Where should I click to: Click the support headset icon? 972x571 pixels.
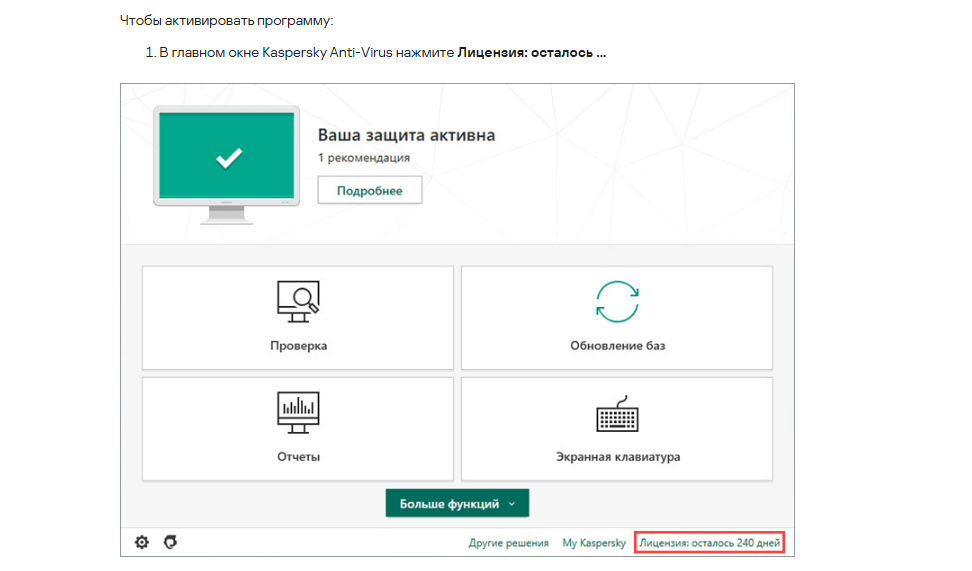(x=170, y=542)
